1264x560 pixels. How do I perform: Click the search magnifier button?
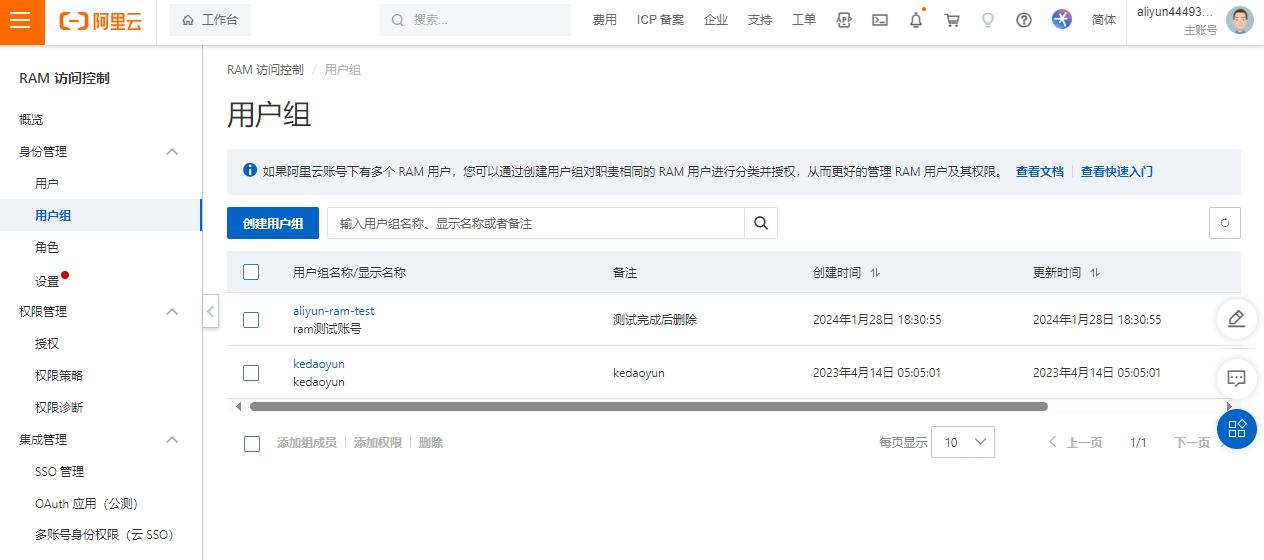pyautogui.click(x=761, y=223)
